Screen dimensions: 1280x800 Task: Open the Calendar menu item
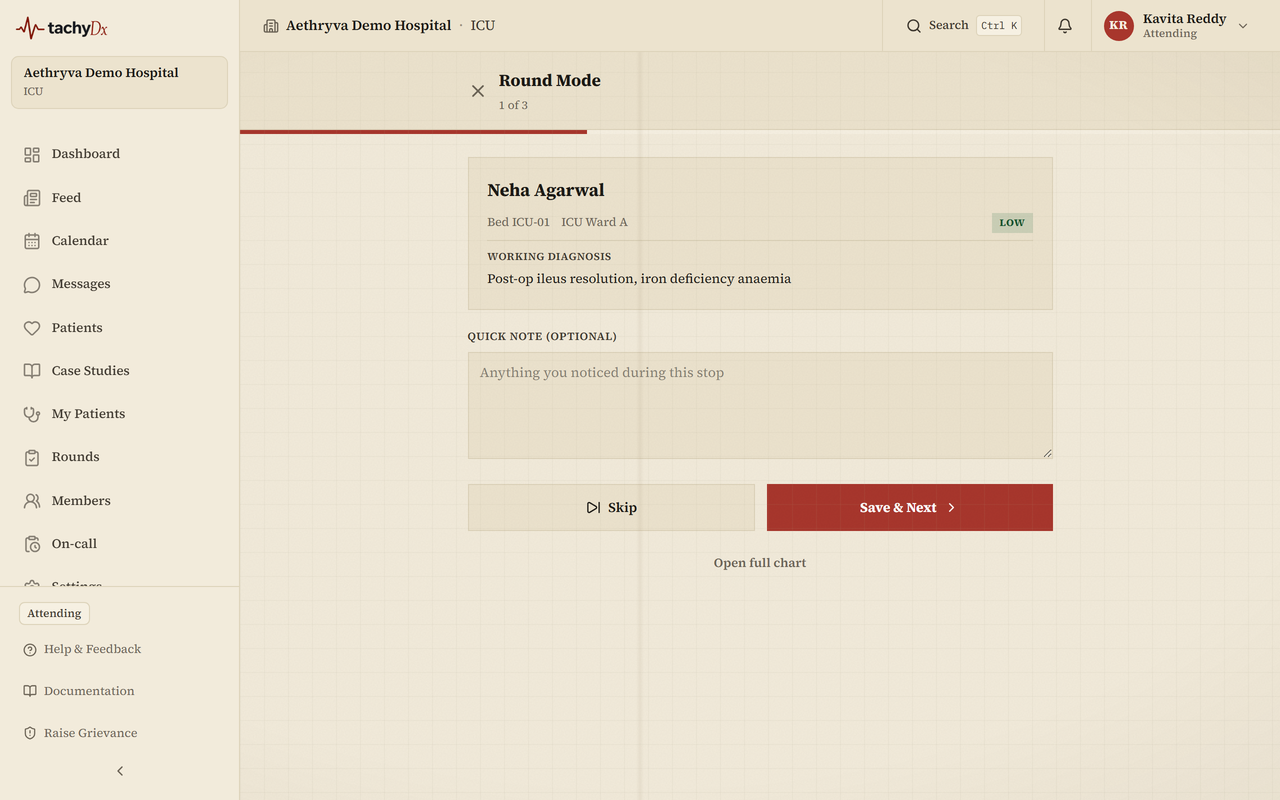coord(119,241)
